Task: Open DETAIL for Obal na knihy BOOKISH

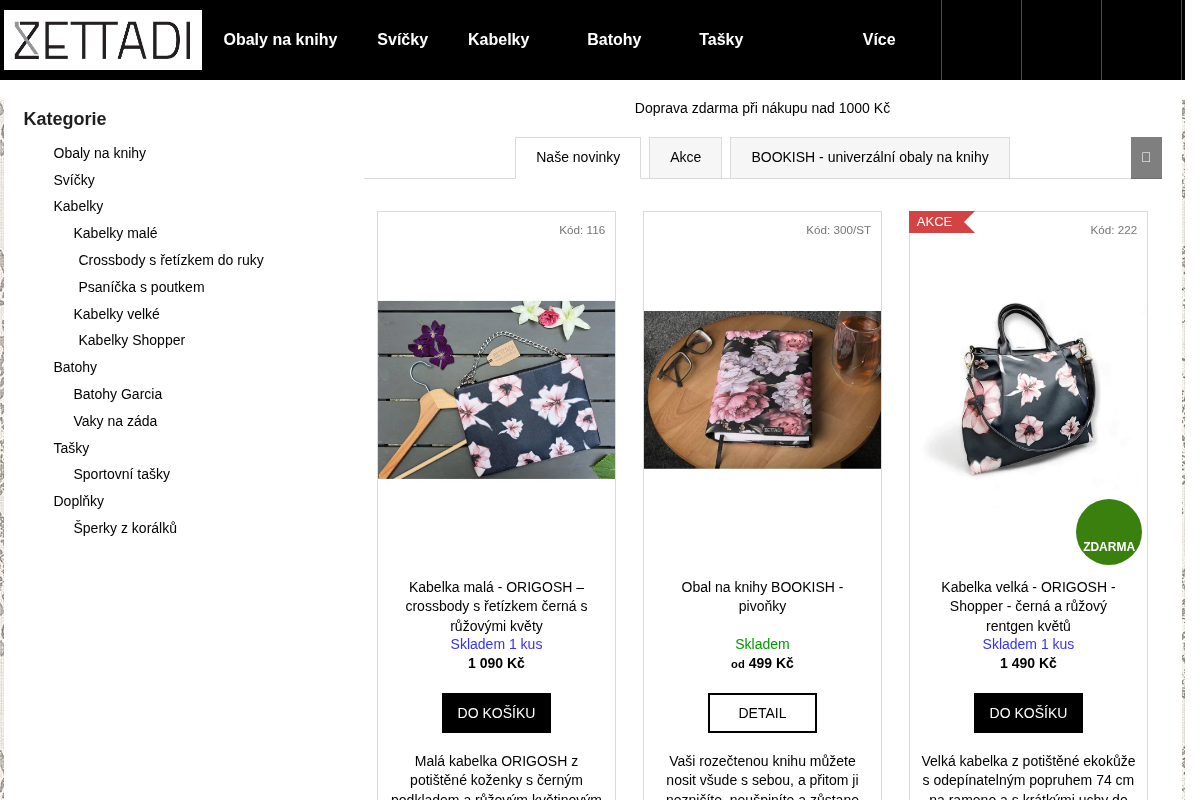Action: [x=762, y=713]
